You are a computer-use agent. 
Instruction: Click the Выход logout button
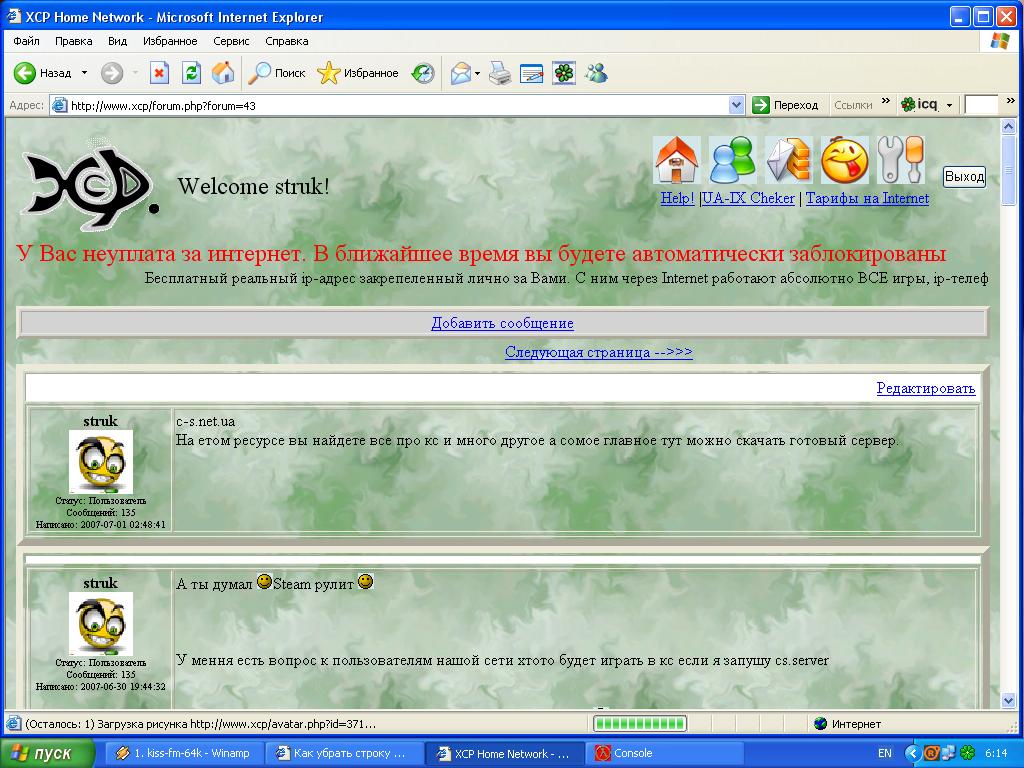[965, 176]
